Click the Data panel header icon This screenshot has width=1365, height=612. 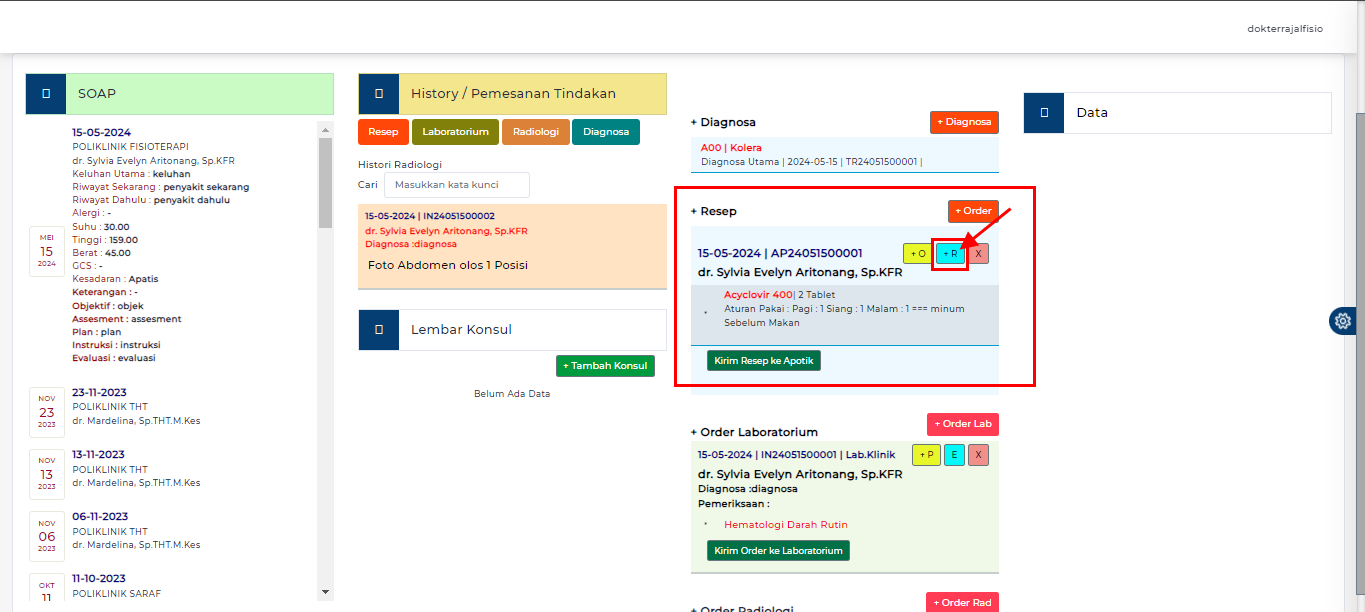click(x=1043, y=113)
